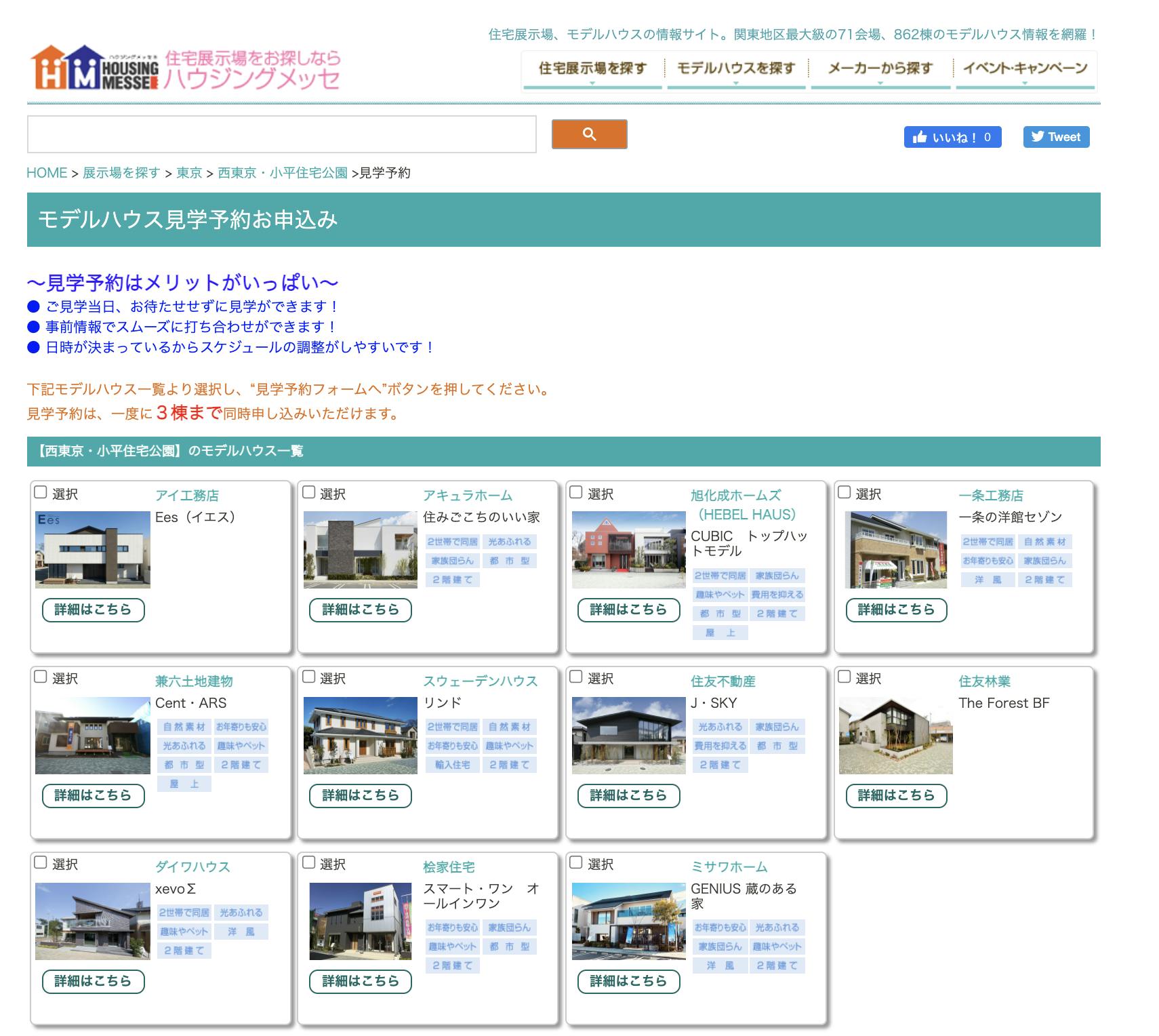Open the モデルハウスを探す menu
The height and width of the screenshot is (1036, 1159).
click(x=736, y=70)
